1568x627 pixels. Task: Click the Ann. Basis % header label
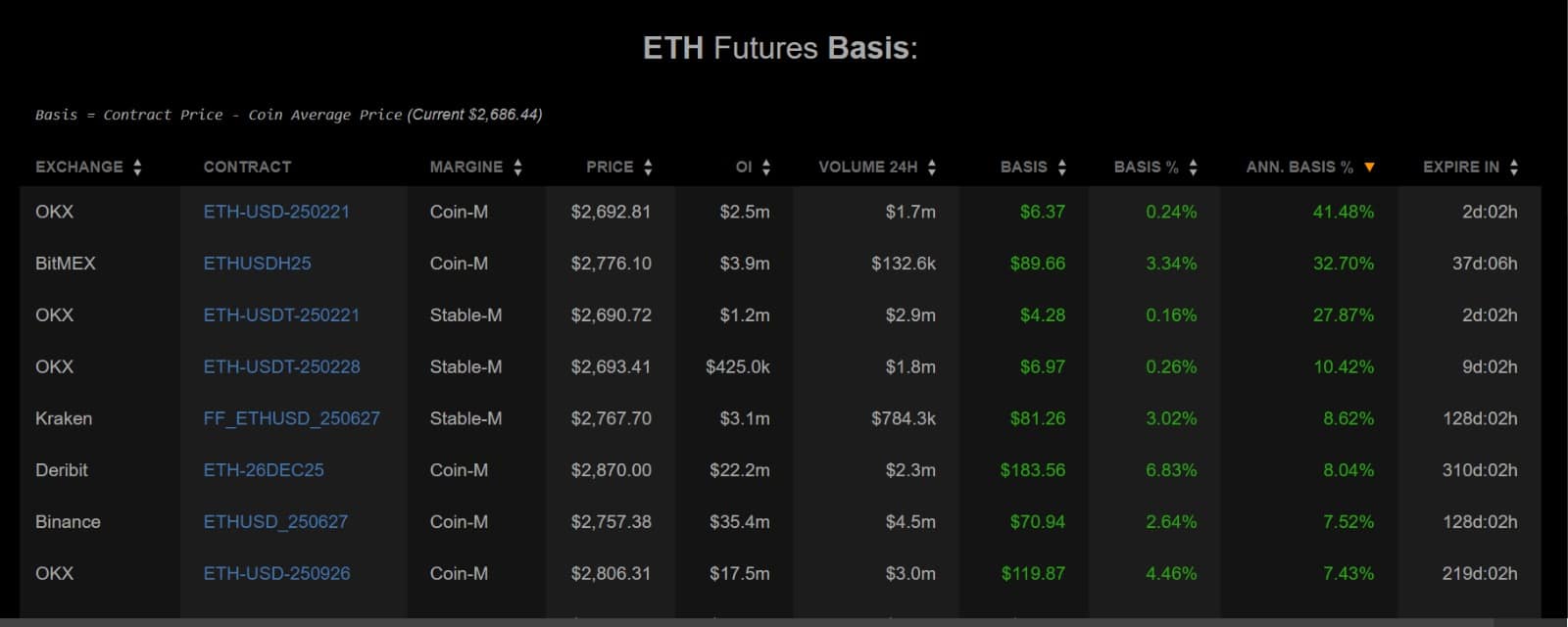click(1298, 168)
